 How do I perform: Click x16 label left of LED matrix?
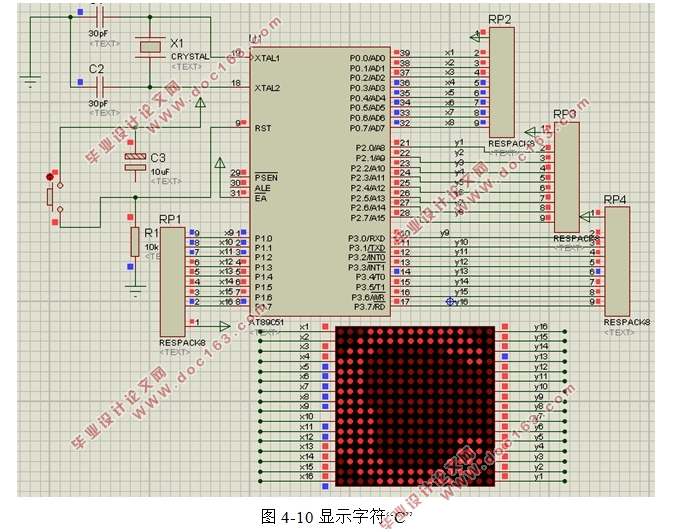306,477
